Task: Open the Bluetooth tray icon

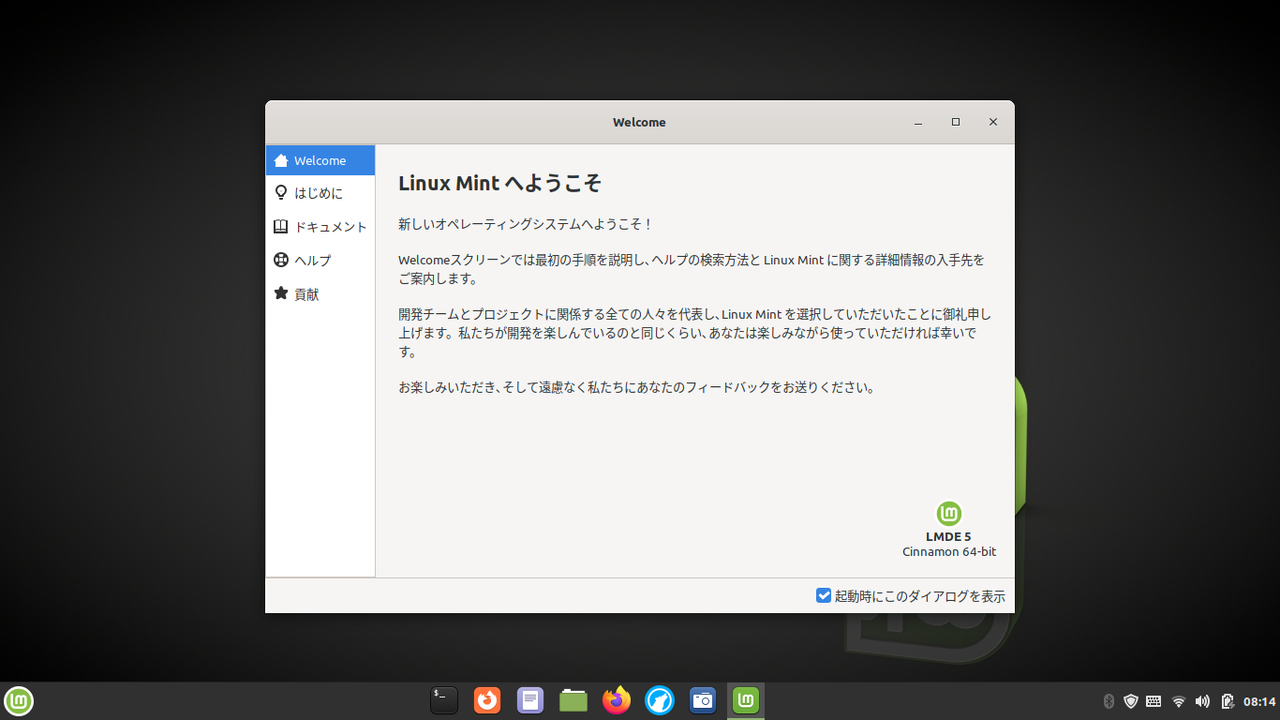Action: pyautogui.click(x=1108, y=701)
